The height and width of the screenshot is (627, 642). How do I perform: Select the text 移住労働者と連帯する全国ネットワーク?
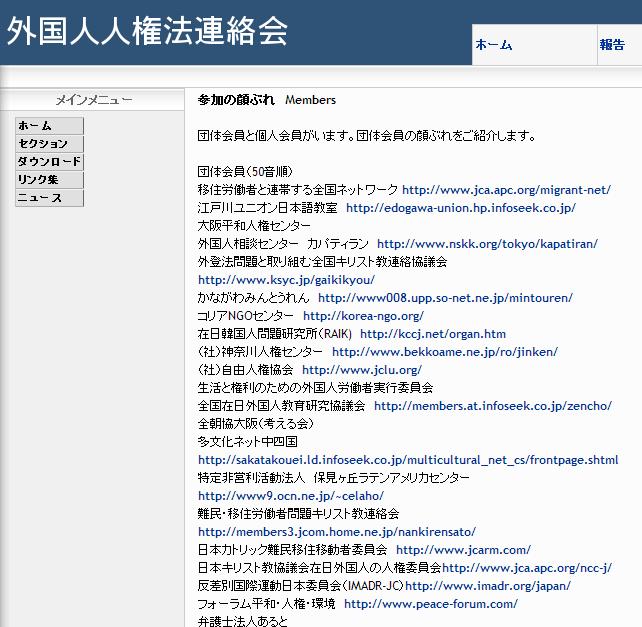coord(298,190)
